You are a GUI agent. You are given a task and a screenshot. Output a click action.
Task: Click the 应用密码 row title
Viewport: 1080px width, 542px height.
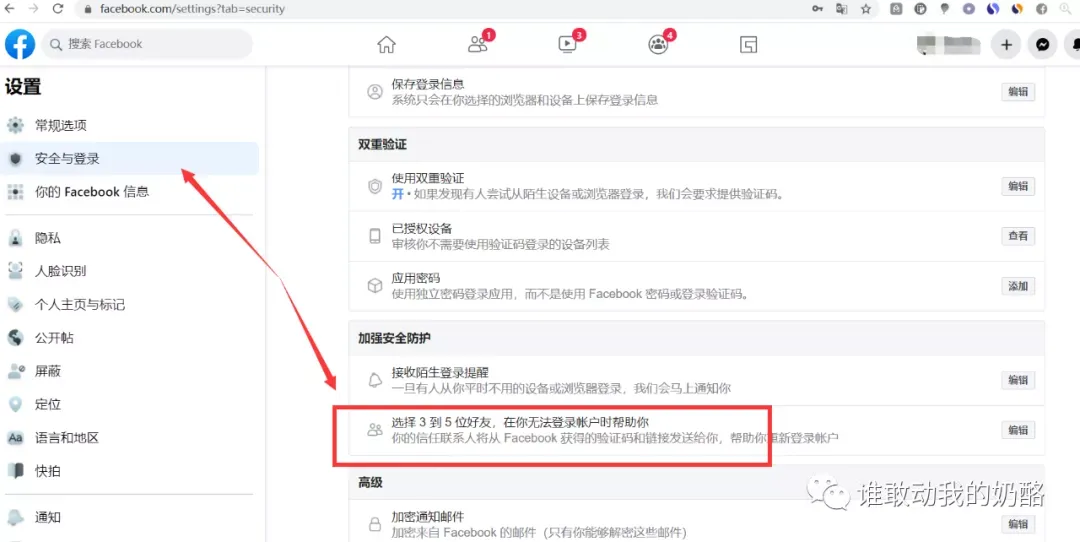415,278
